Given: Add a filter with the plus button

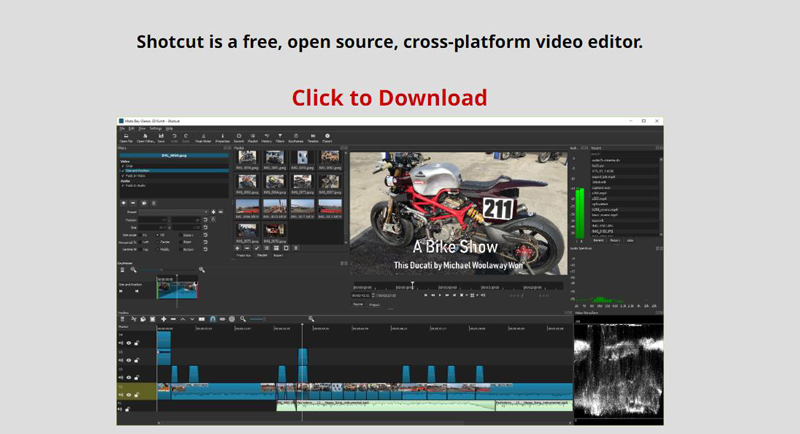Looking at the screenshot, I should pos(123,203).
